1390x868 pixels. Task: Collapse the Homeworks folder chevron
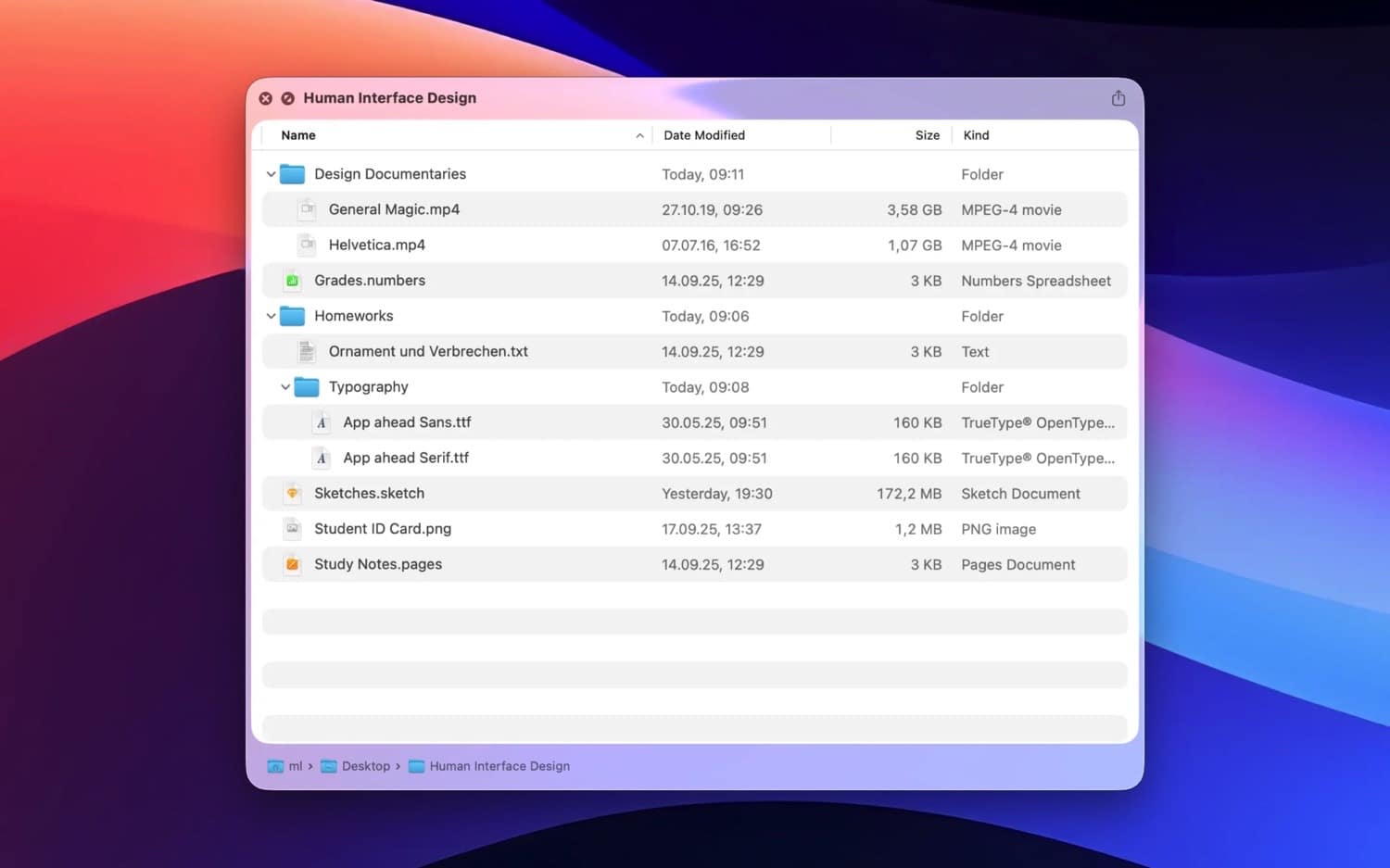pos(271,316)
